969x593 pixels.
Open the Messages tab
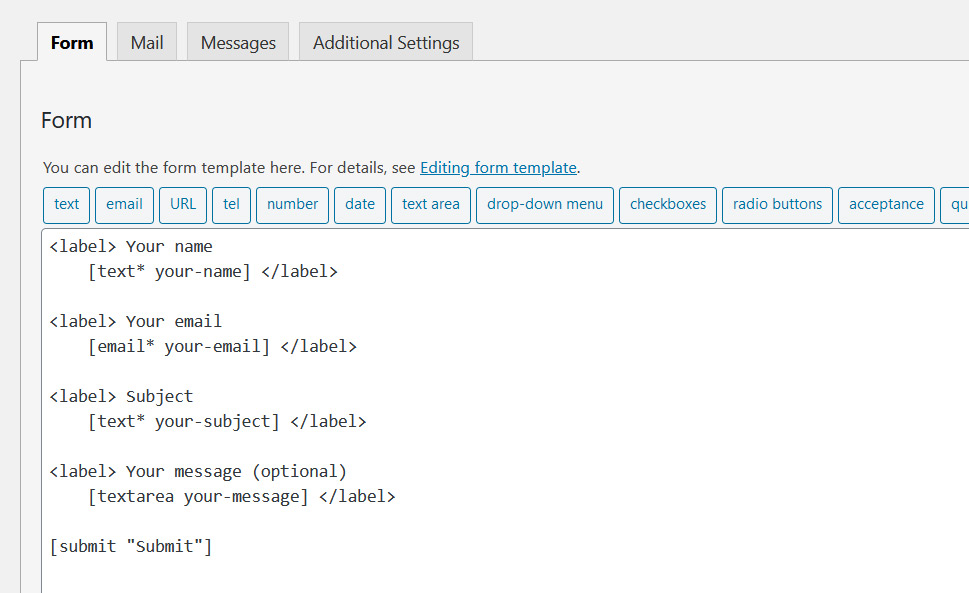(237, 42)
